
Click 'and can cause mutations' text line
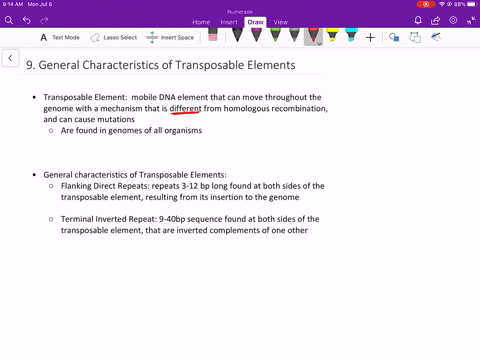[x=89, y=119]
